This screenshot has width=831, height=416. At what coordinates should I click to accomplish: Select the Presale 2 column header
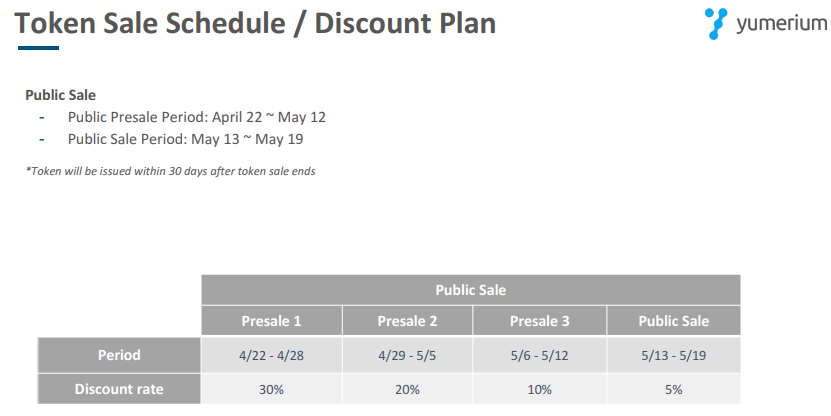pyautogui.click(x=407, y=321)
